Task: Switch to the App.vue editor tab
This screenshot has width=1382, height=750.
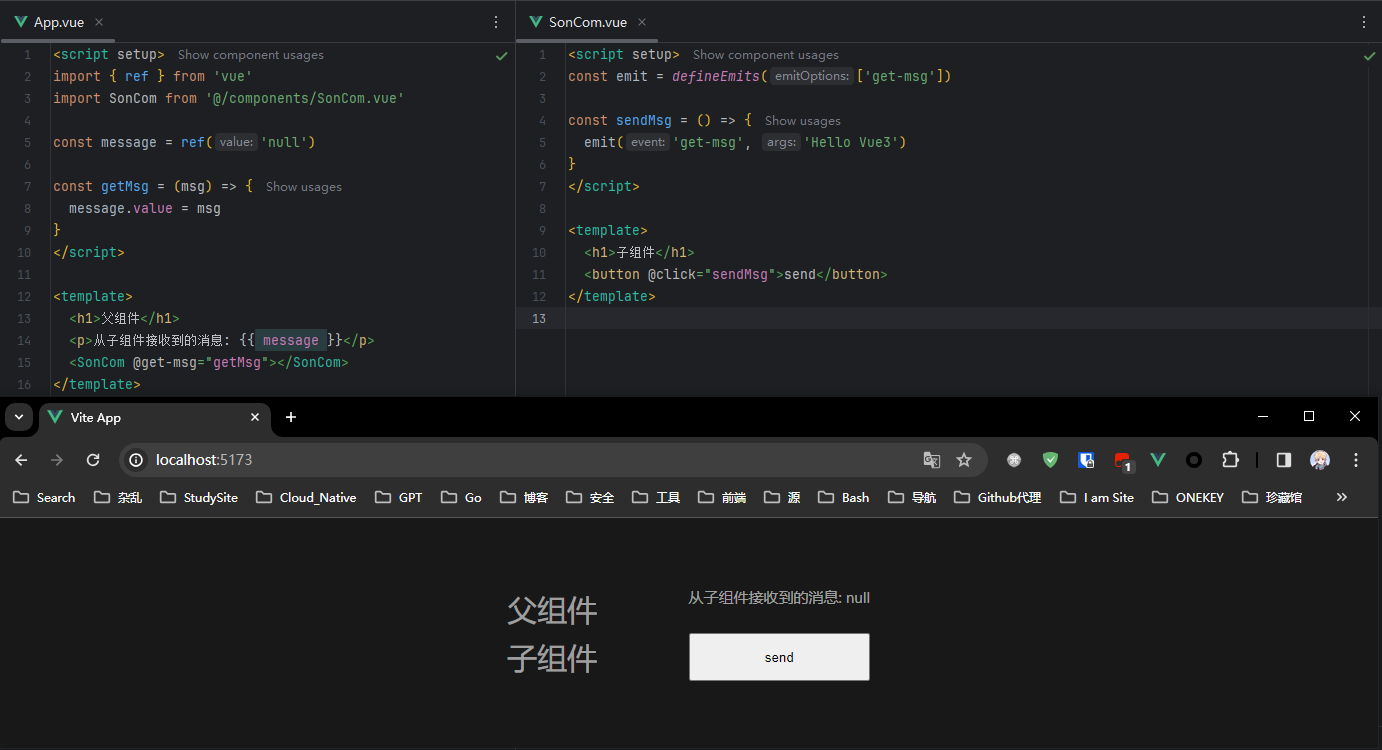Action: pyautogui.click(x=58, y=22)
